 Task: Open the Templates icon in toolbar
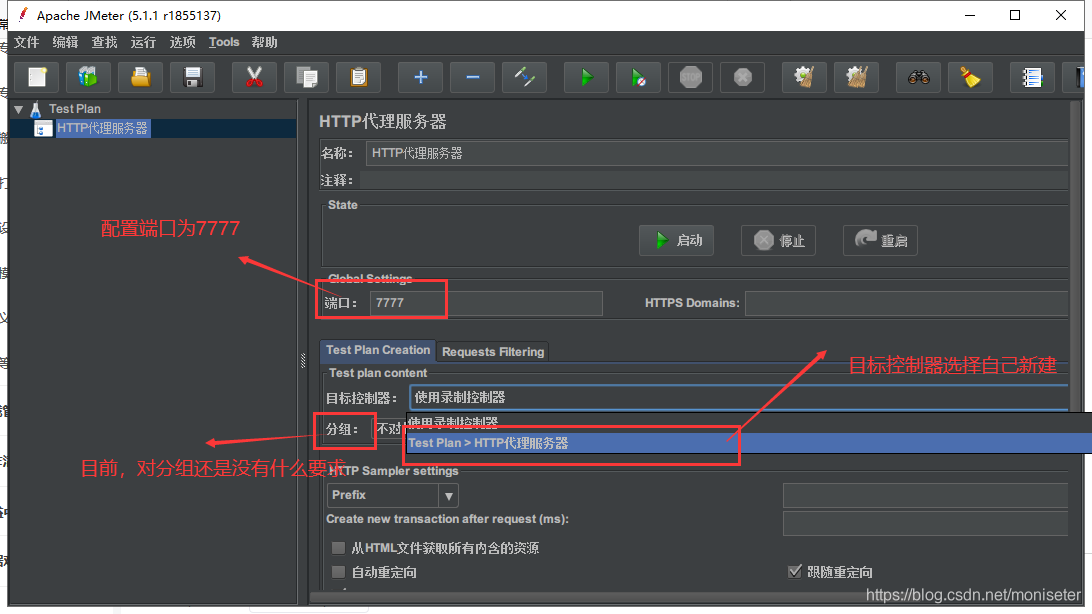tap(88, 77)
